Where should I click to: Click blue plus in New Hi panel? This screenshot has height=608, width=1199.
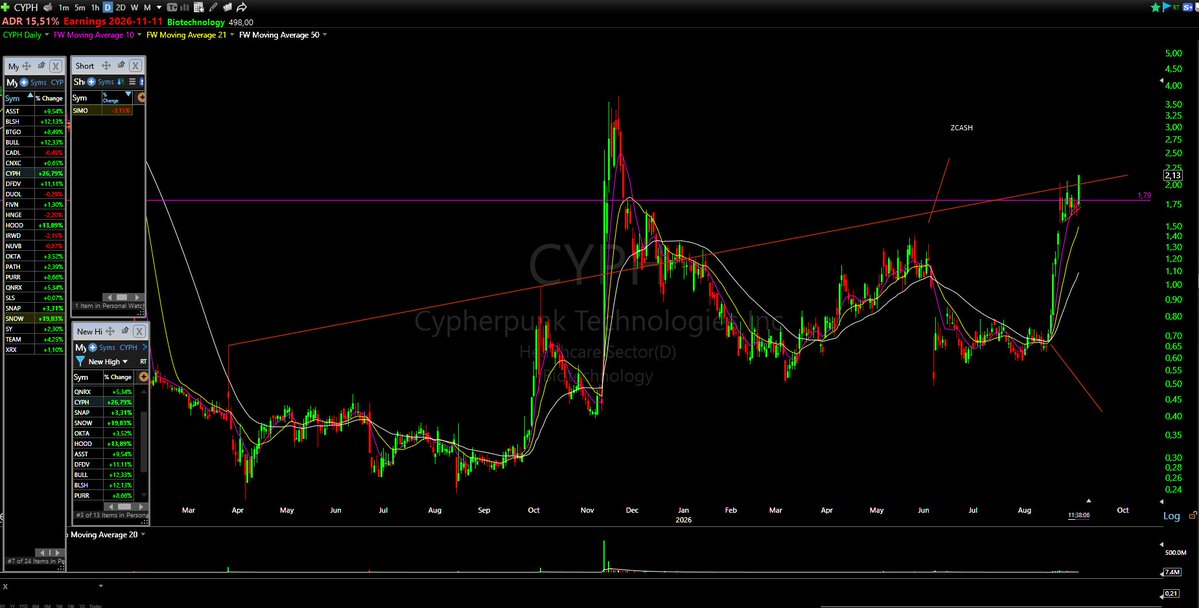(93, 347)
